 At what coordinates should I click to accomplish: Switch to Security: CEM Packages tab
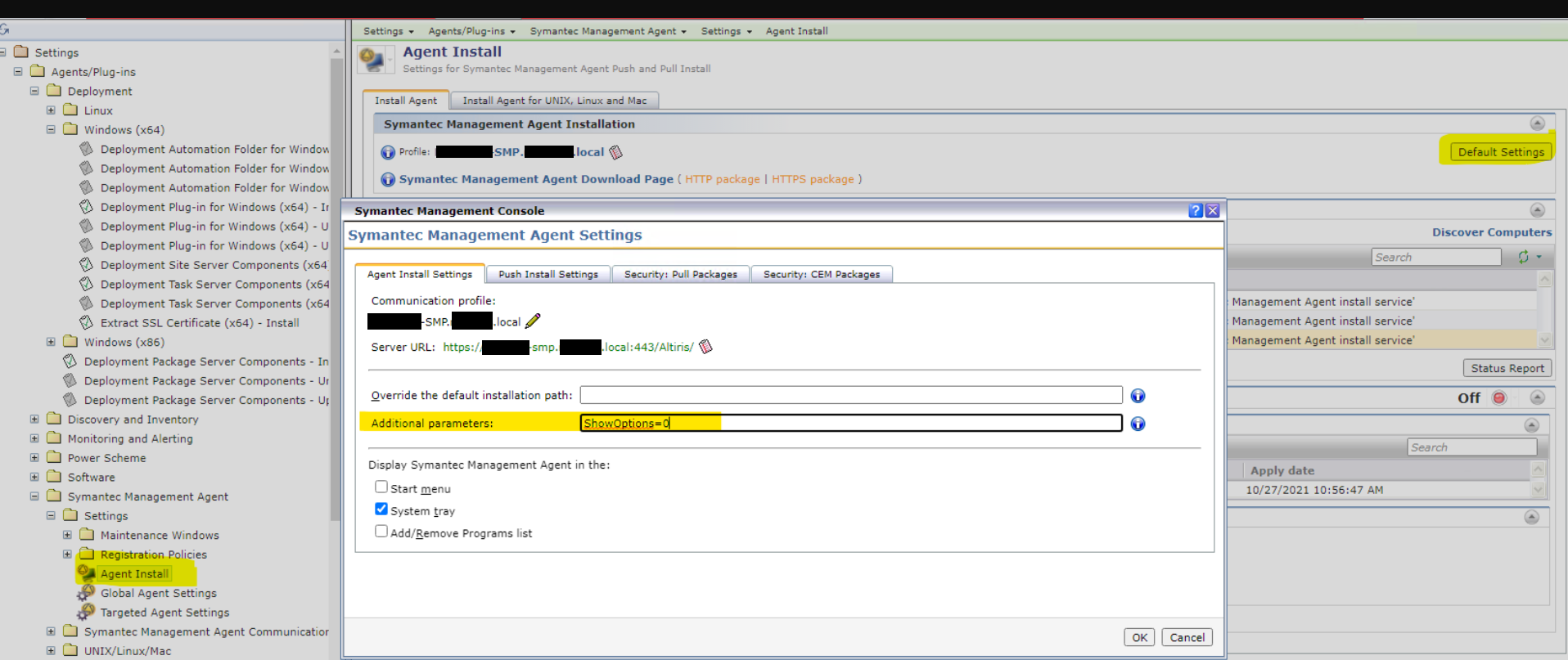point(822,275)
